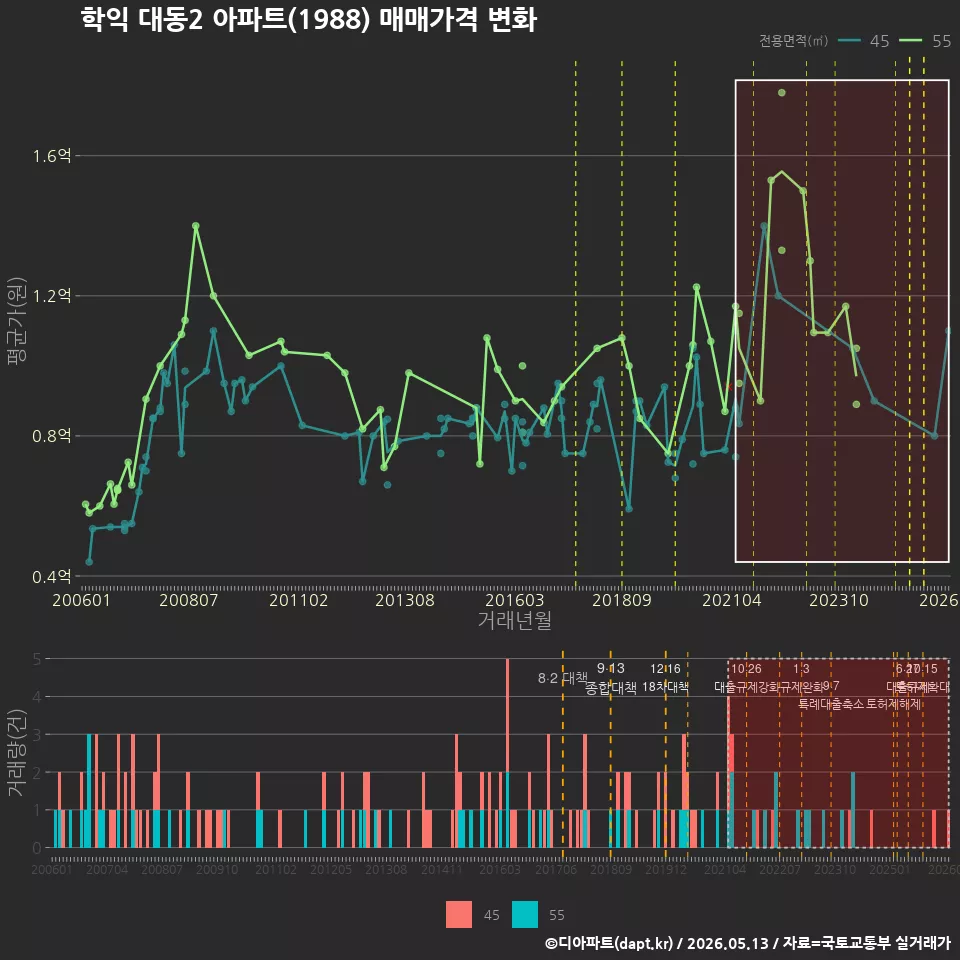
Task: Click the chart title 학익 대동2 아파트(1988) 매매가격 변화
Action: coord(309,20)
